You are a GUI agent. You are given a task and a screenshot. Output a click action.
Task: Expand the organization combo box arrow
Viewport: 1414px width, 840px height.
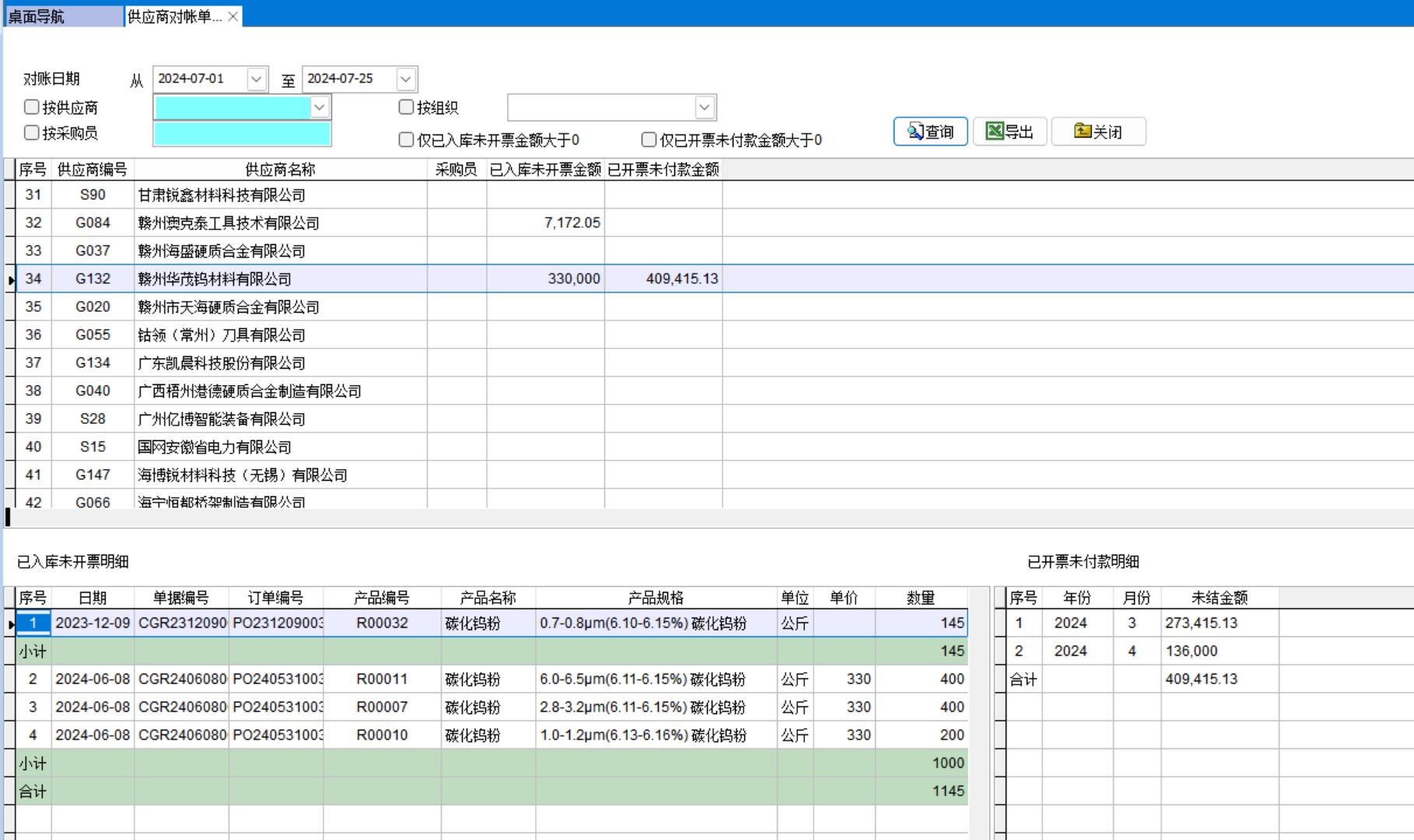[704, 107]
